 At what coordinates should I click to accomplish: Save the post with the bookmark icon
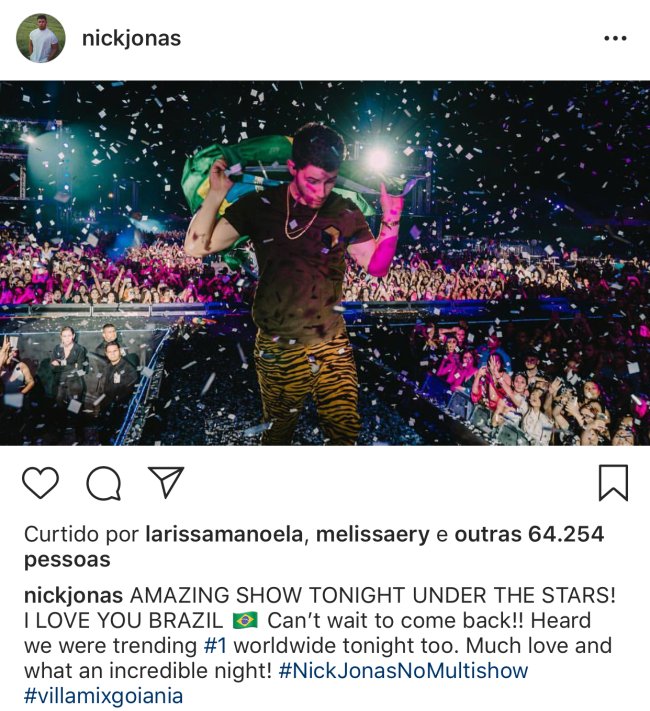613,483
